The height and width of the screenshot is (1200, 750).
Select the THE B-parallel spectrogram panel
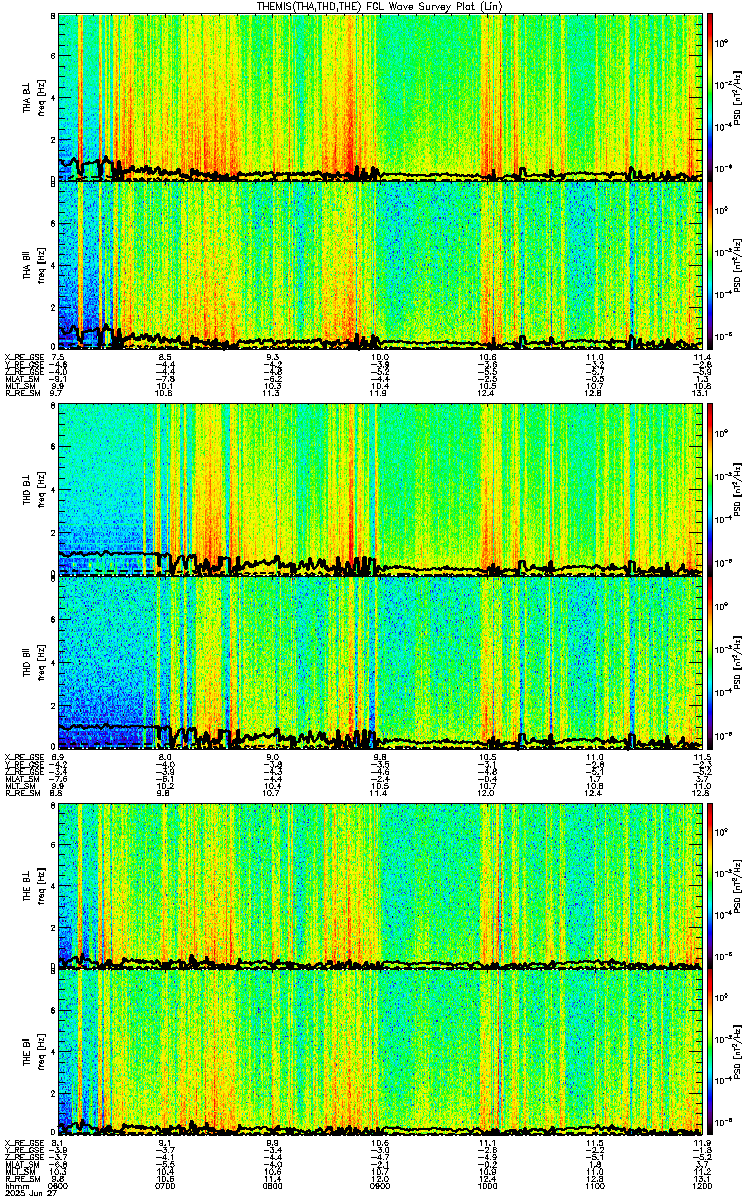point(379,1053)
